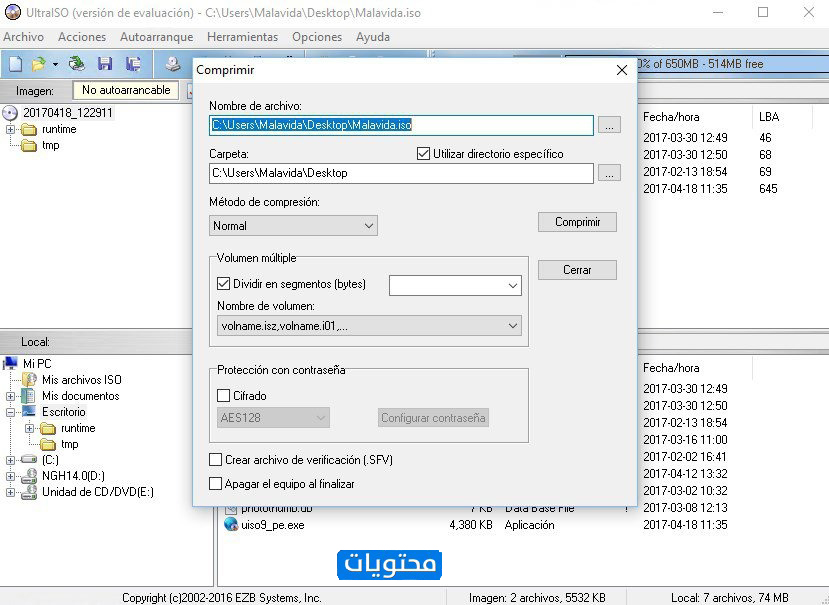Click the Comprimir button
This screenshot has height=605, width=829.
[577, 222]
